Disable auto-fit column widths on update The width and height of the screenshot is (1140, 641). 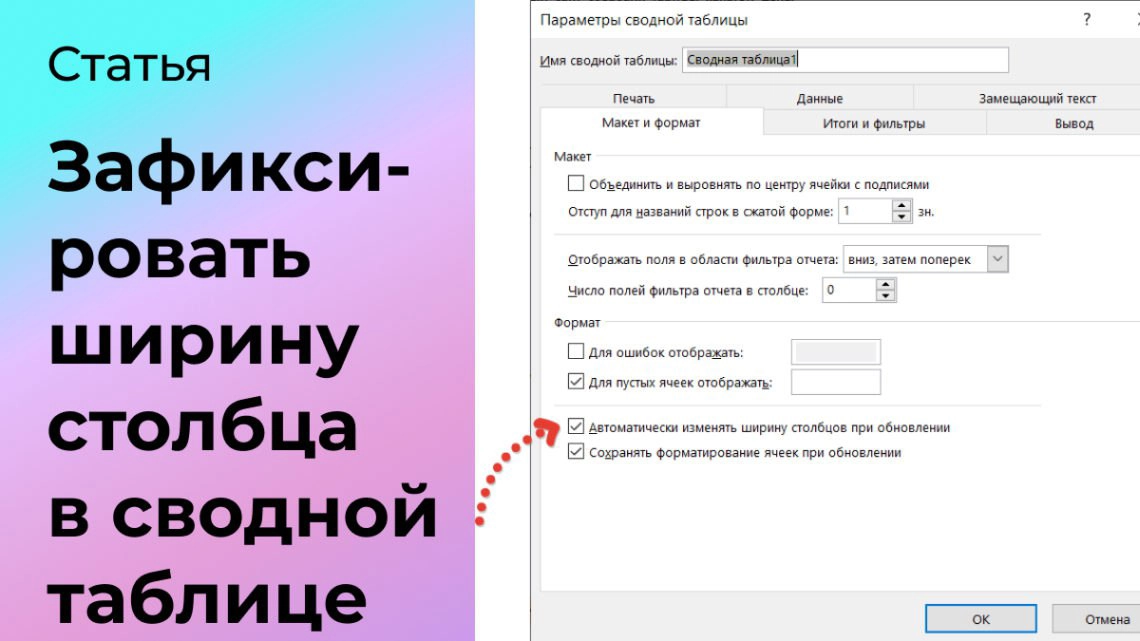point(576,427)
